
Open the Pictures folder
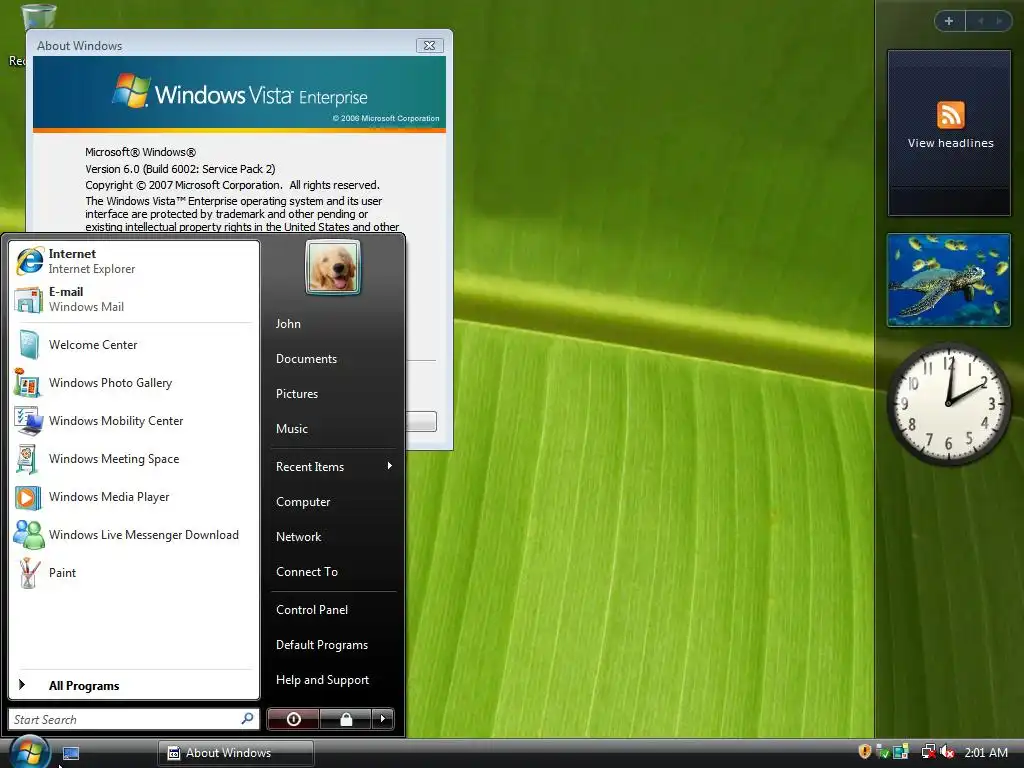333,394
